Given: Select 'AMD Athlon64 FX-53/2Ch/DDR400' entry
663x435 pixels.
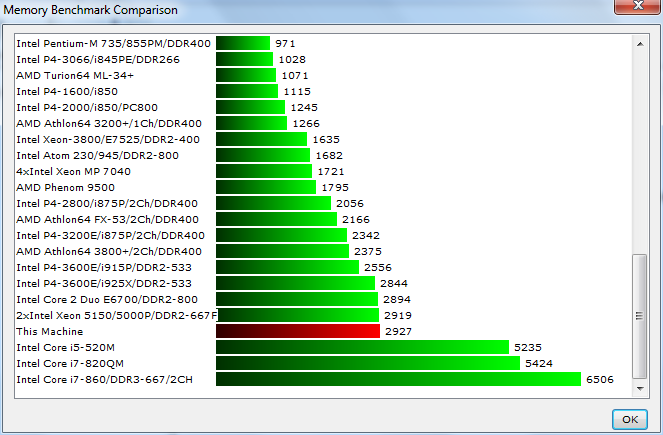Looking at the screenshot, I should coord(107,219).
